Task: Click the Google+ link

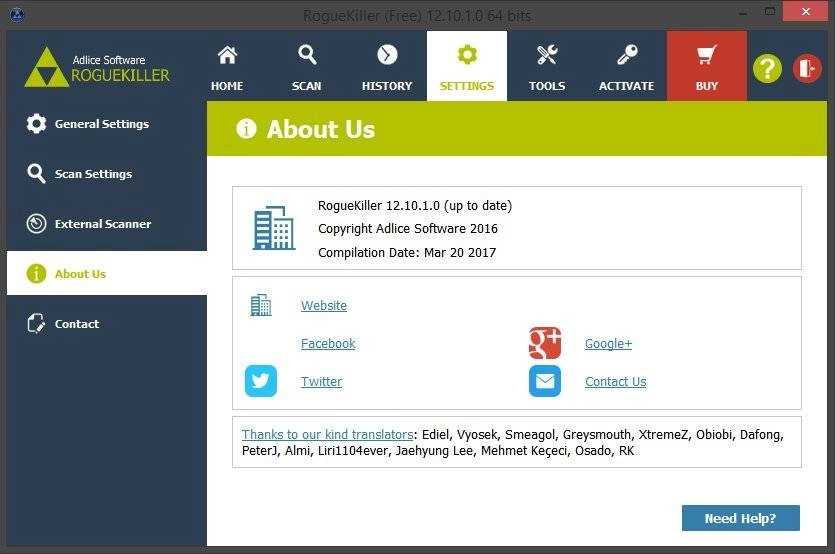Action: (608, 344)
